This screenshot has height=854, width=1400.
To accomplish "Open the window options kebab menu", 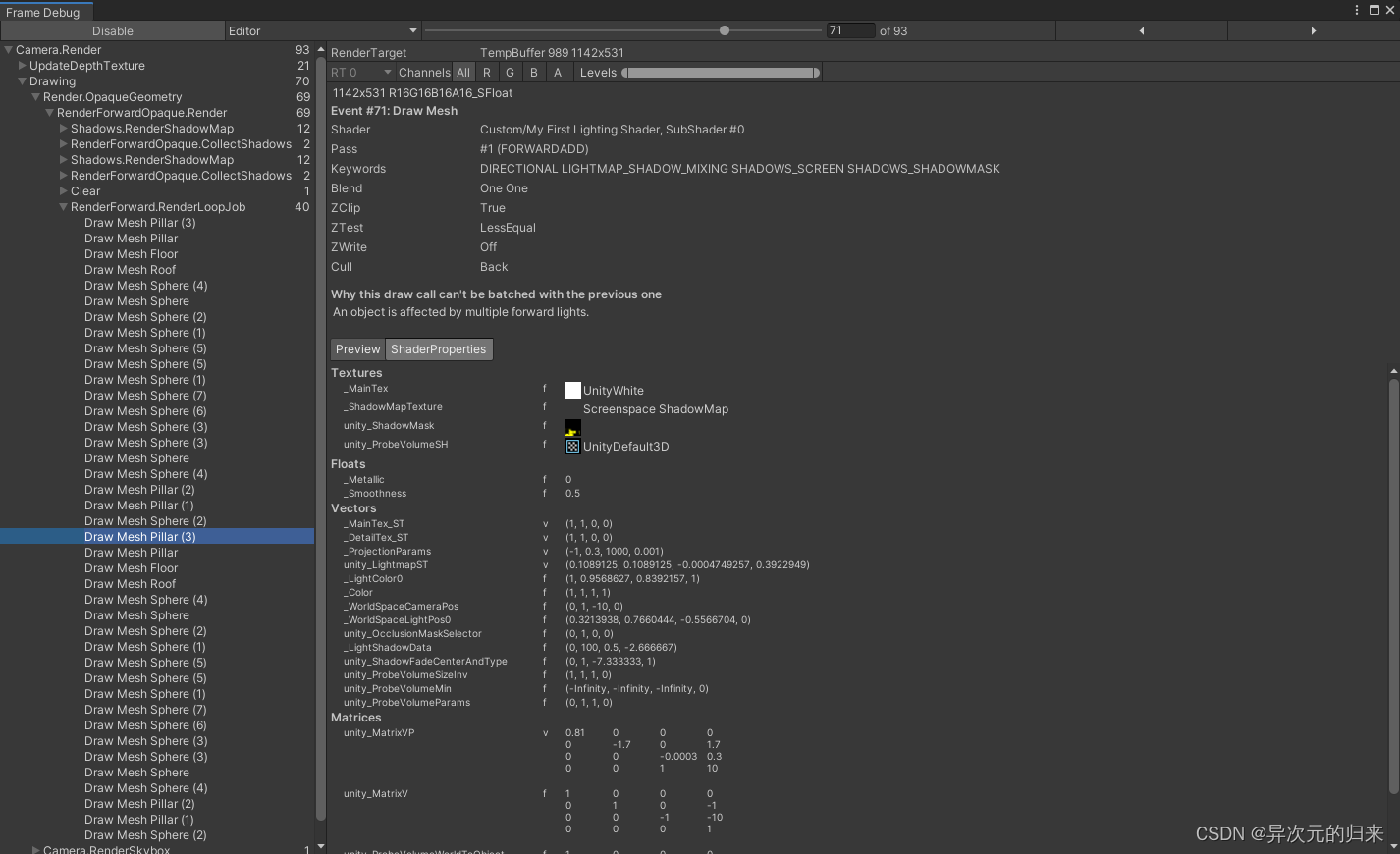I will 1357,10.
